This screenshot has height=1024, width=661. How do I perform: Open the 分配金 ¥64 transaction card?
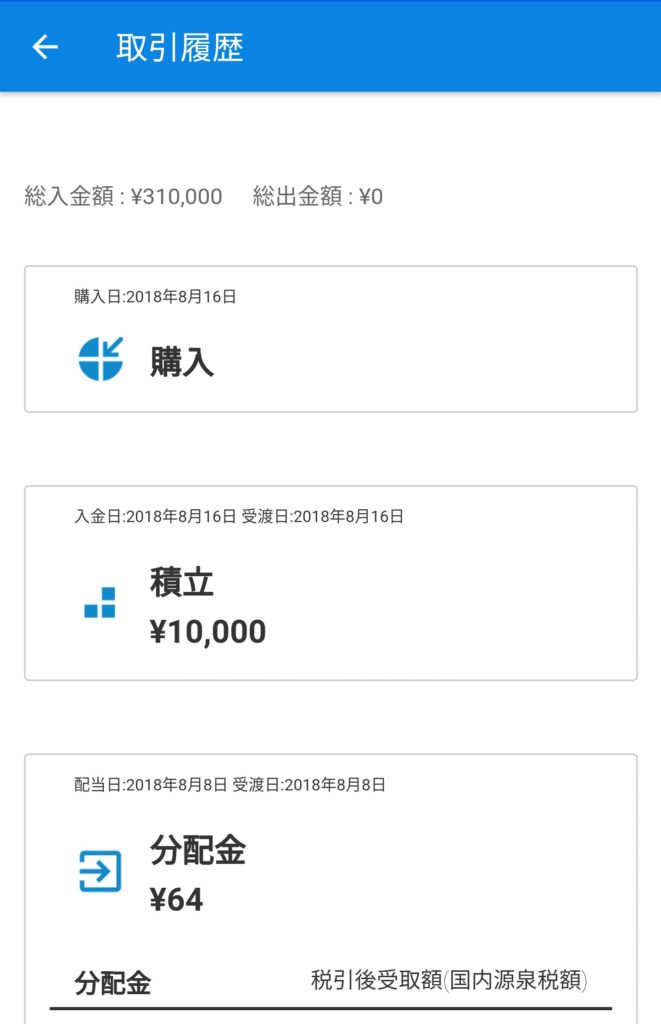[330, 889]
